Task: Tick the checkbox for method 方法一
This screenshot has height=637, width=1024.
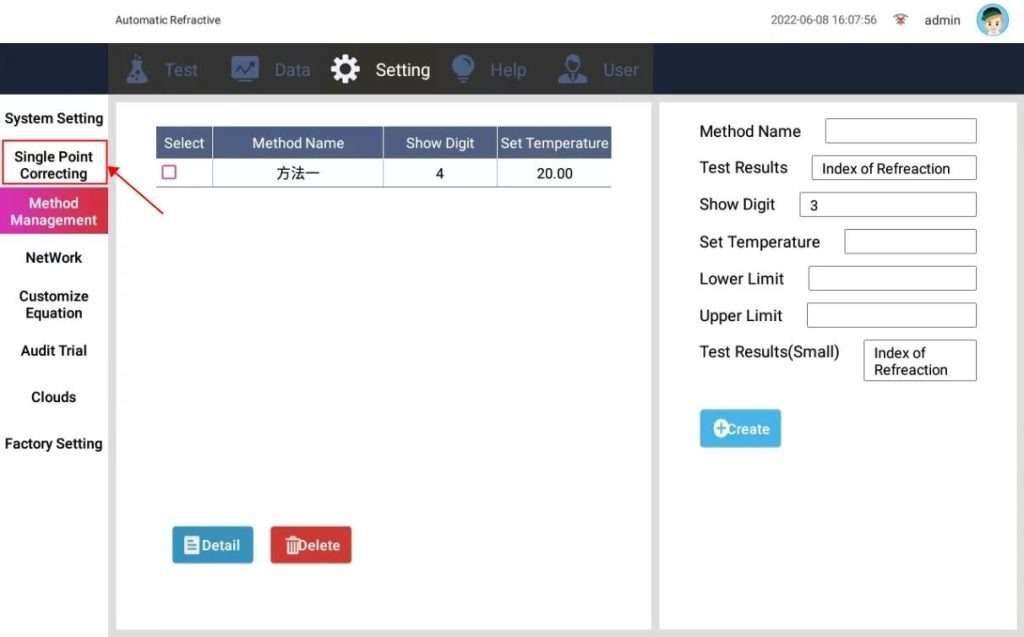Action: [169, 172]
